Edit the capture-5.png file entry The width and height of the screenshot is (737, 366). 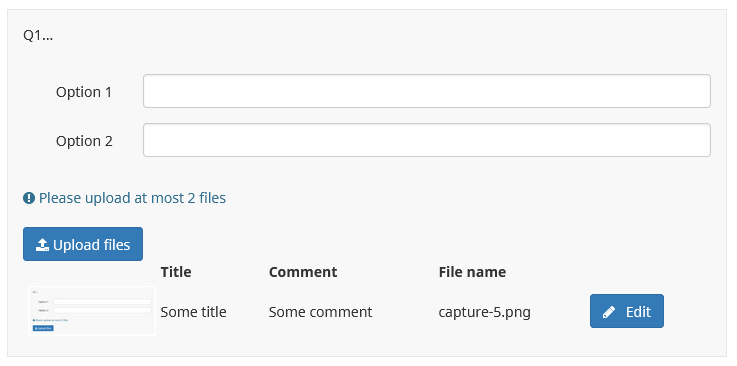[627, 311]
